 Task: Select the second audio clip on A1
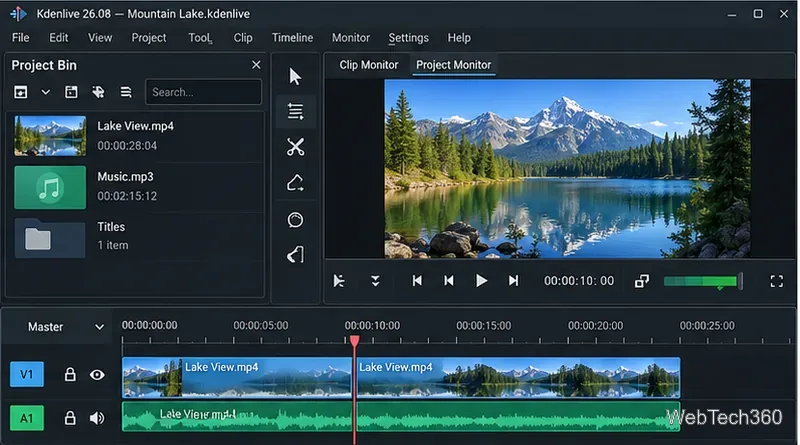coord(518,417)
